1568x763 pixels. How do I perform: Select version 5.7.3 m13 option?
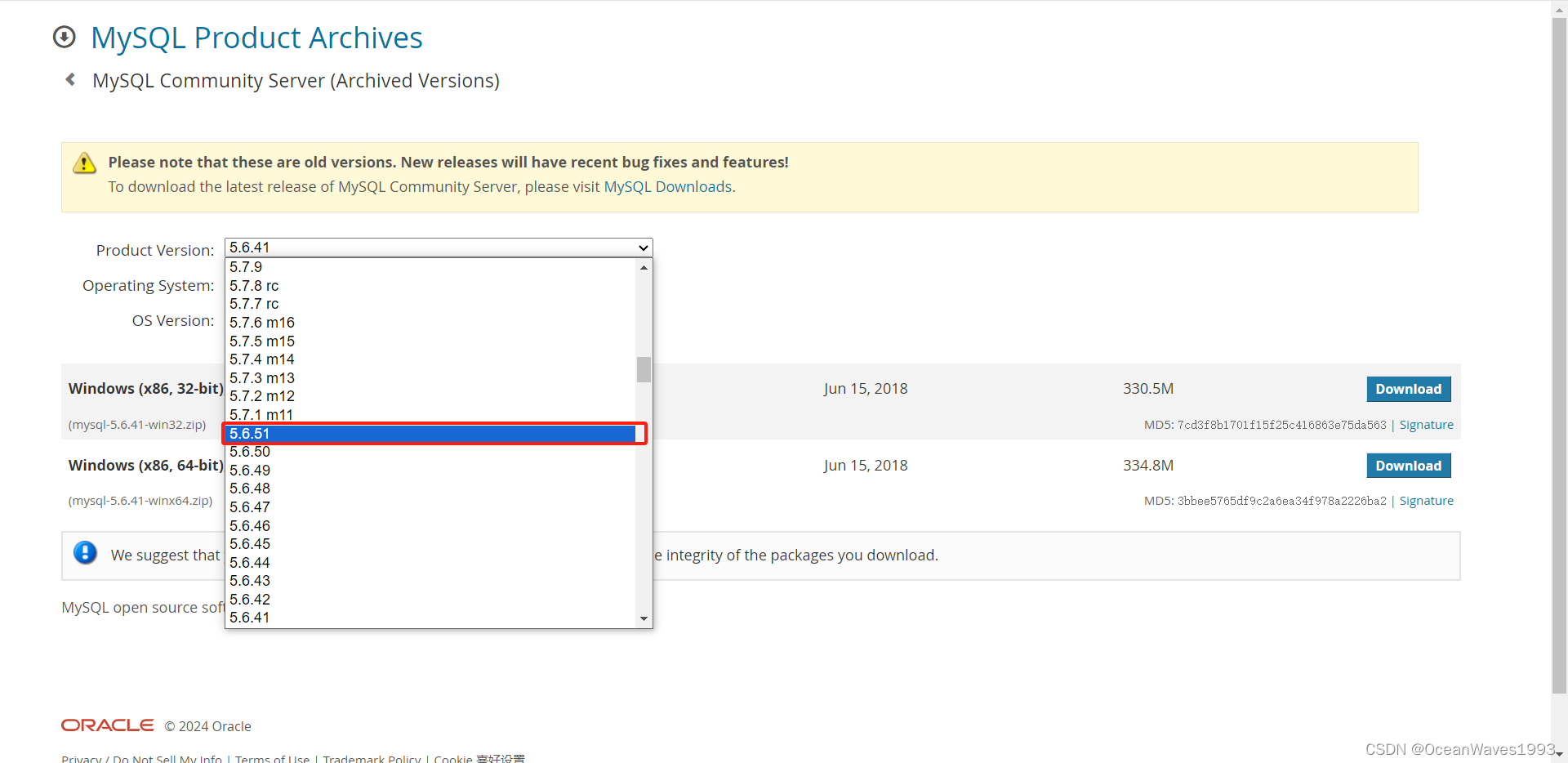click(x=430, y=378)
